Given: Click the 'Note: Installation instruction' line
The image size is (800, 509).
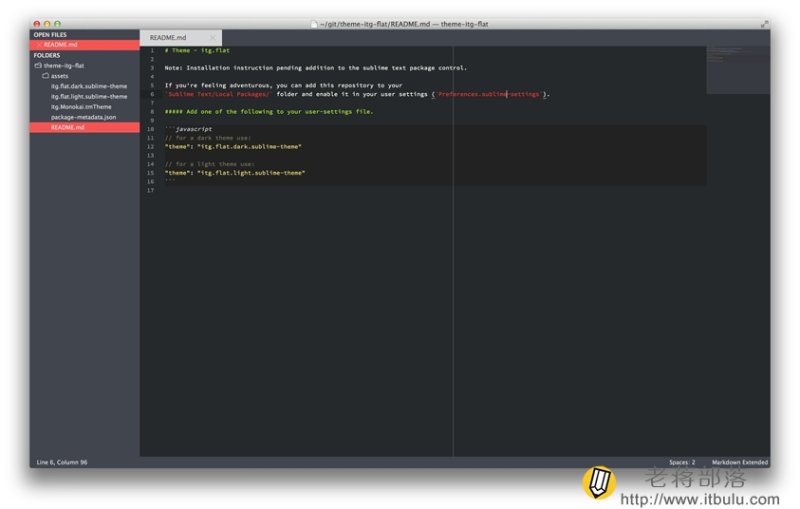Looking at the screenshot, I should [x=315, y=68].
